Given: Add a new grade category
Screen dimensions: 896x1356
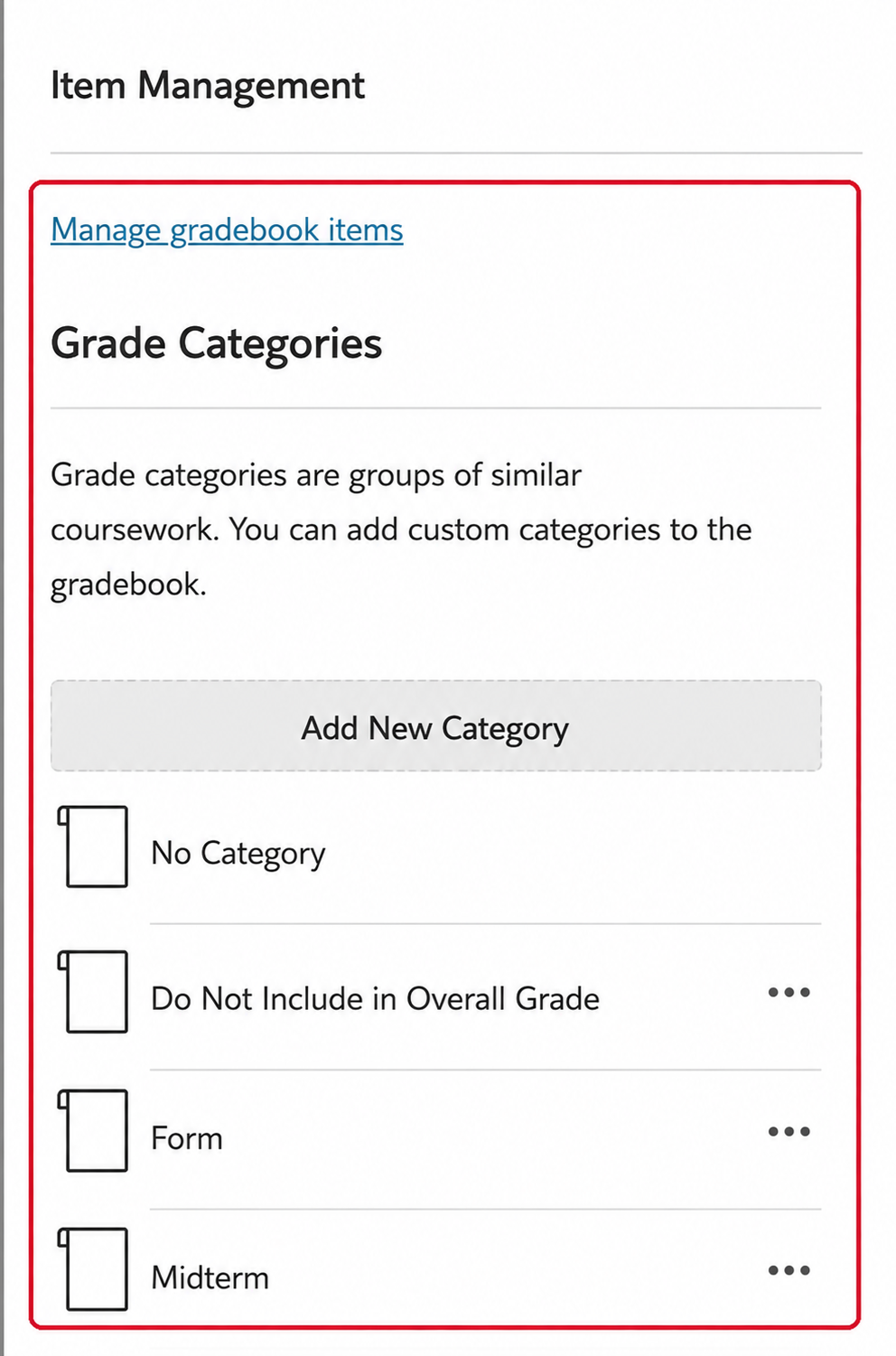Looking at the screenshot, I should point(436,725).
